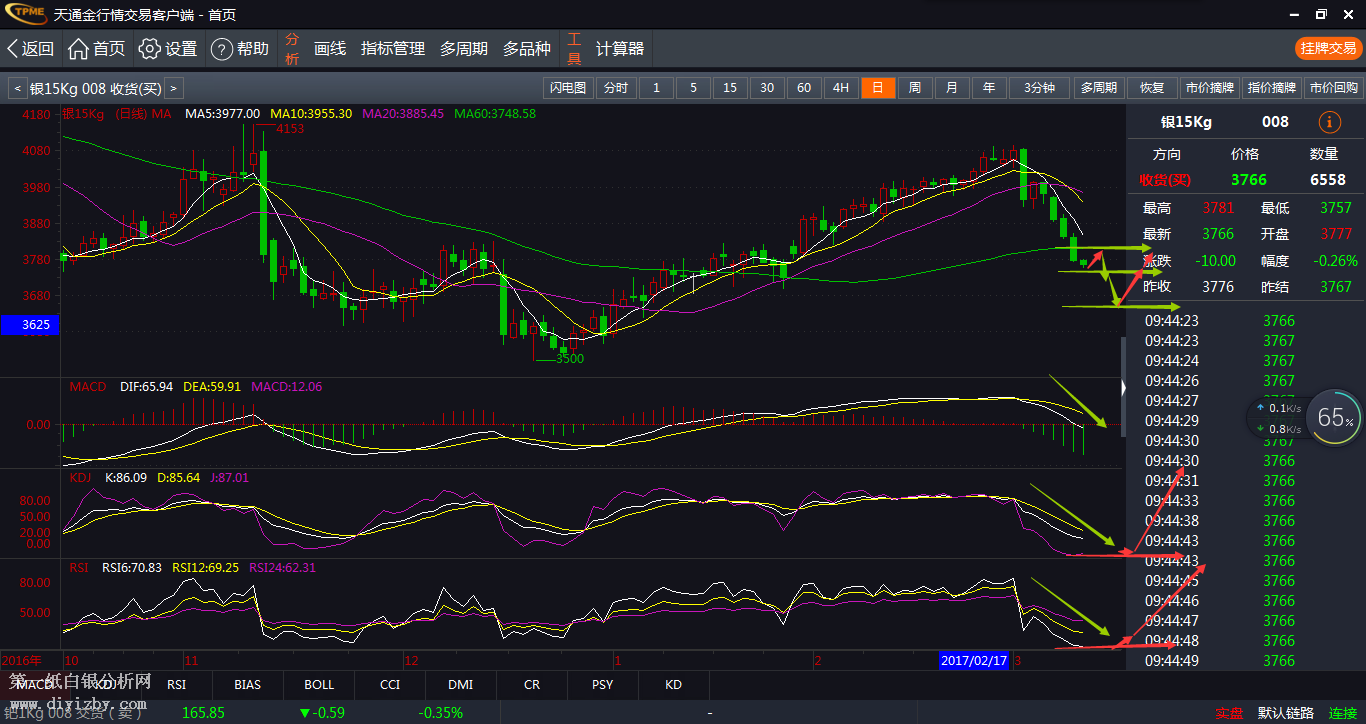Switch to the CCI indicator tab
The height and width of the screenshot is (724, 1366).
click(390, 685)
